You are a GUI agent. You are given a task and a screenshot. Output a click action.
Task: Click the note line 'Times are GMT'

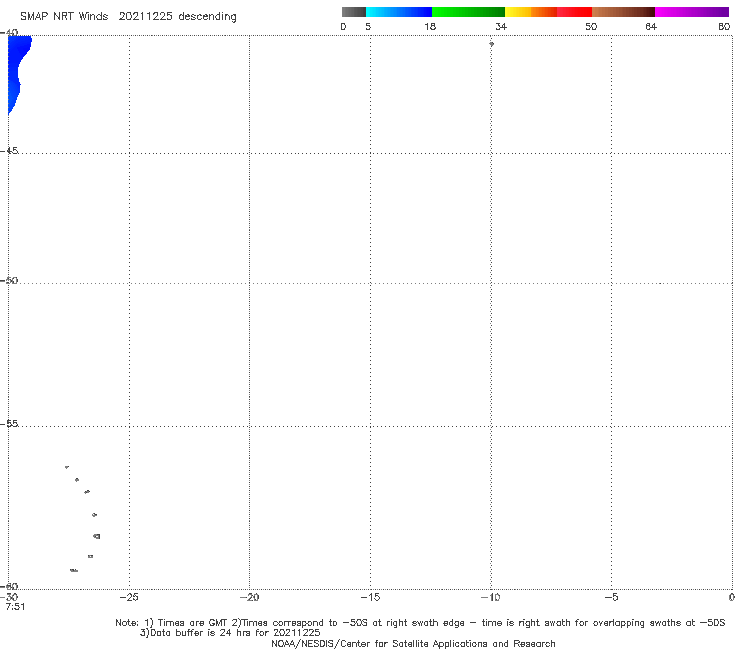click(193, 623)
